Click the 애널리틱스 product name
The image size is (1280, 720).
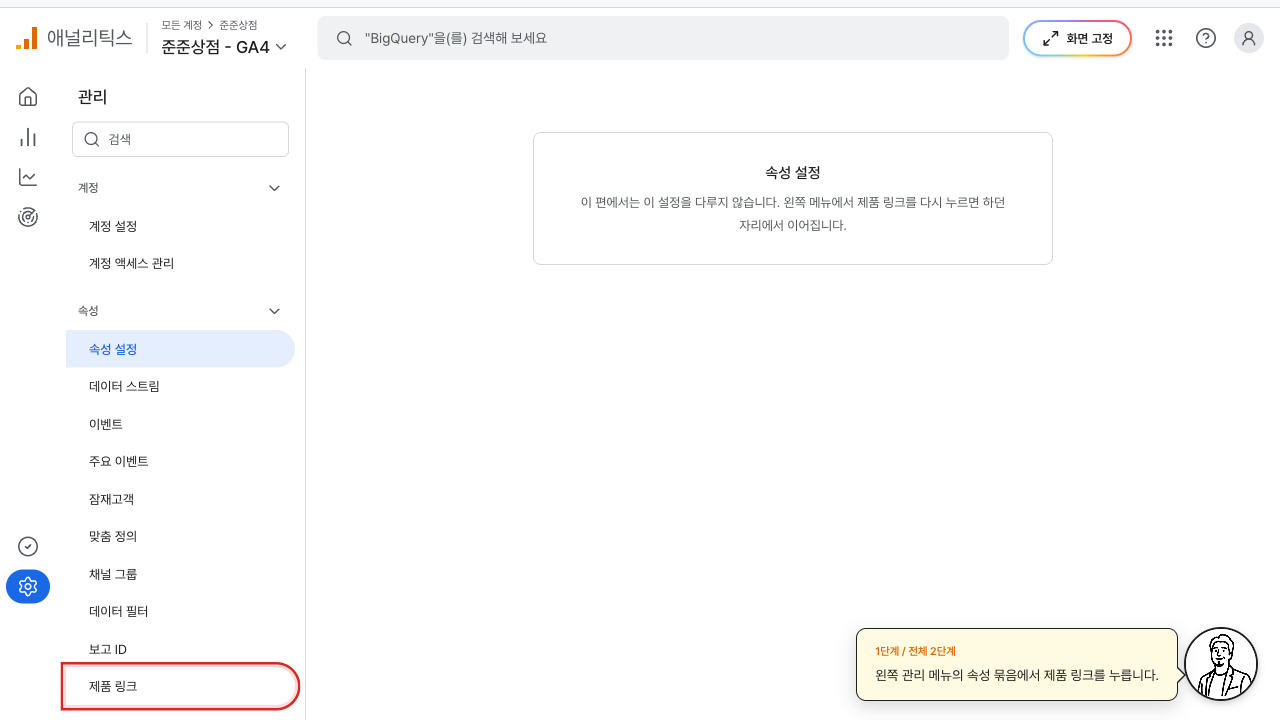pyautogui.click(x=90, y=38)
